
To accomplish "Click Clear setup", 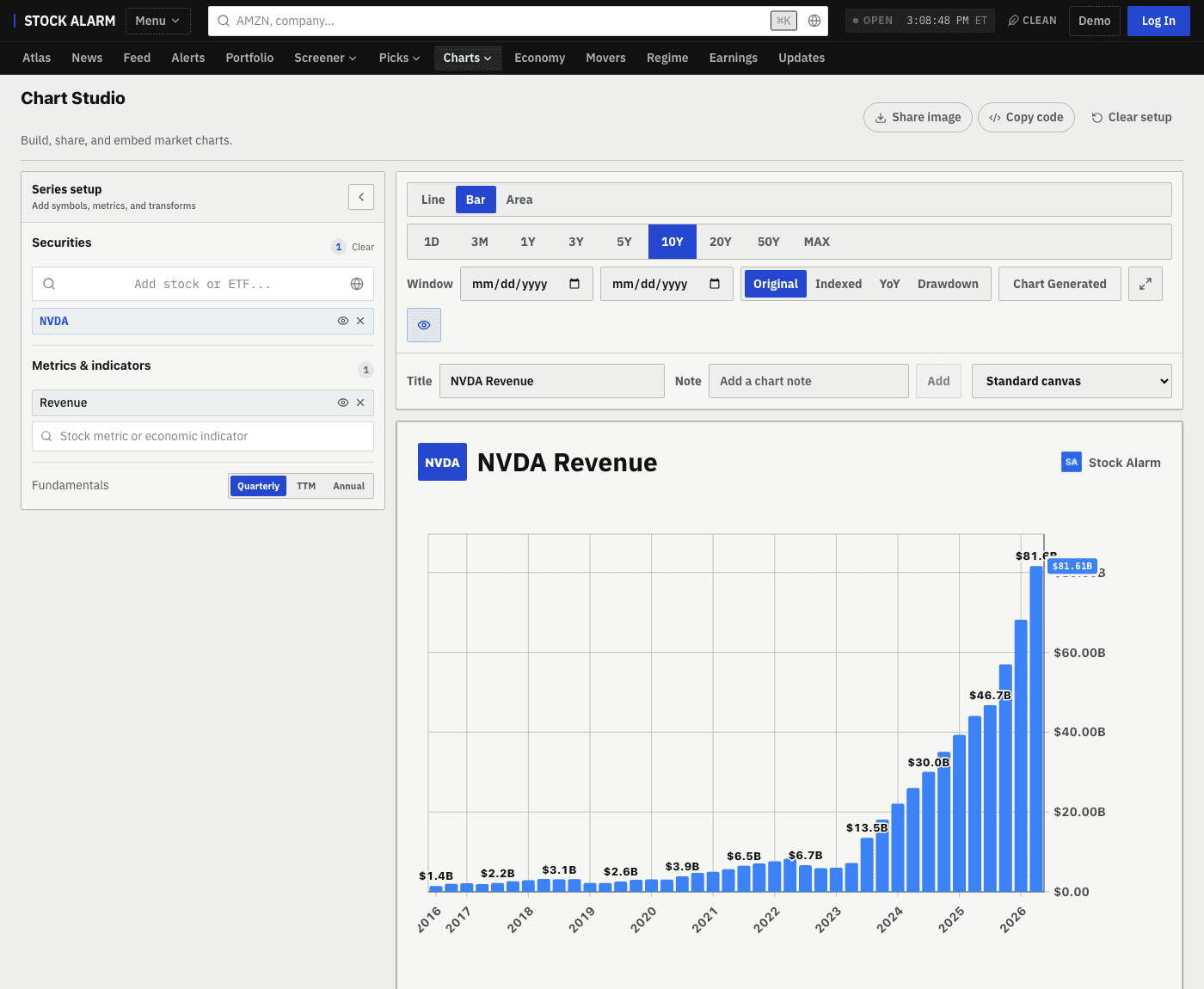I will point(1132,117).
